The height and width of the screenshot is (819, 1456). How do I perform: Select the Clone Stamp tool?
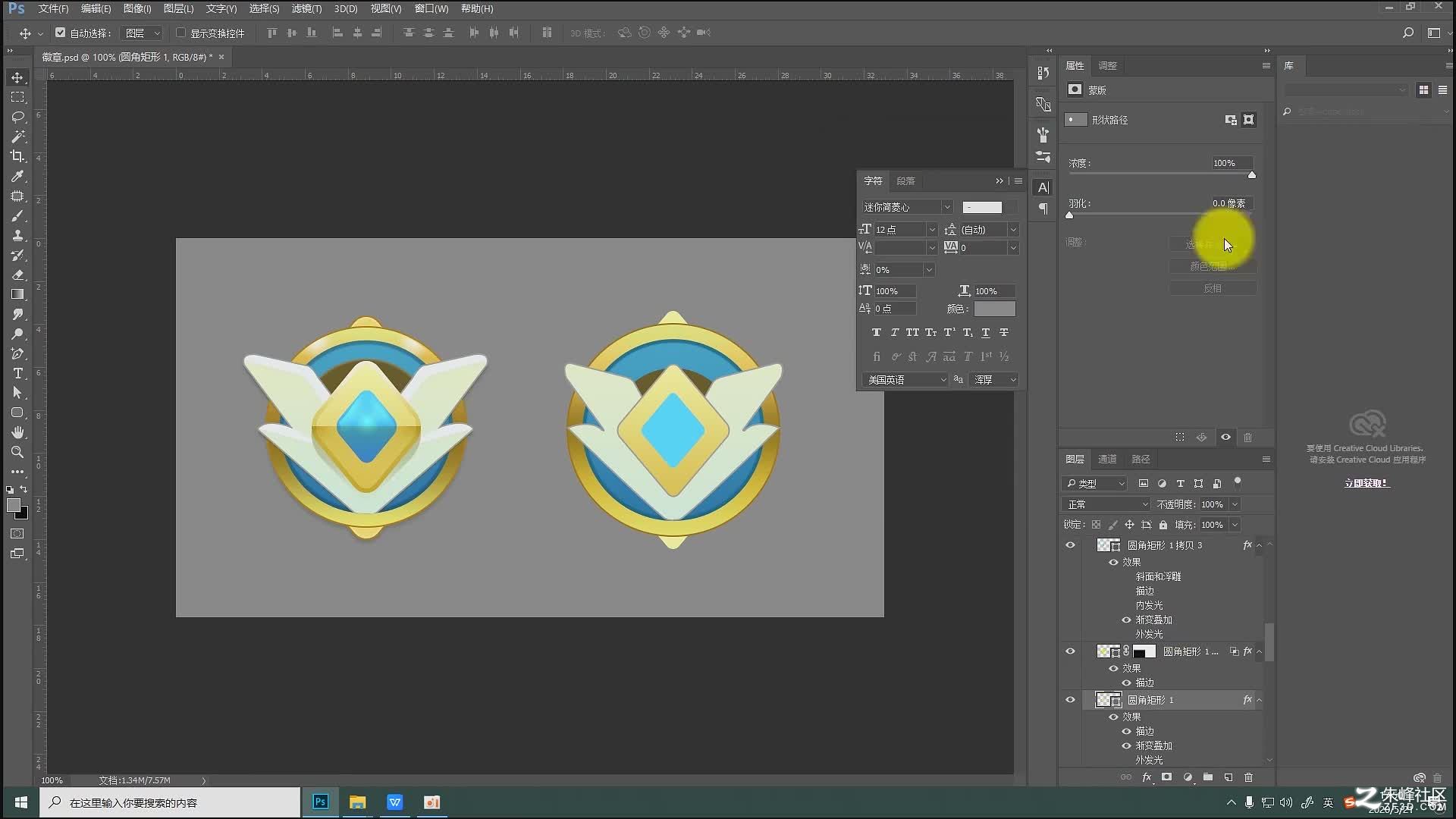(17, 236)
